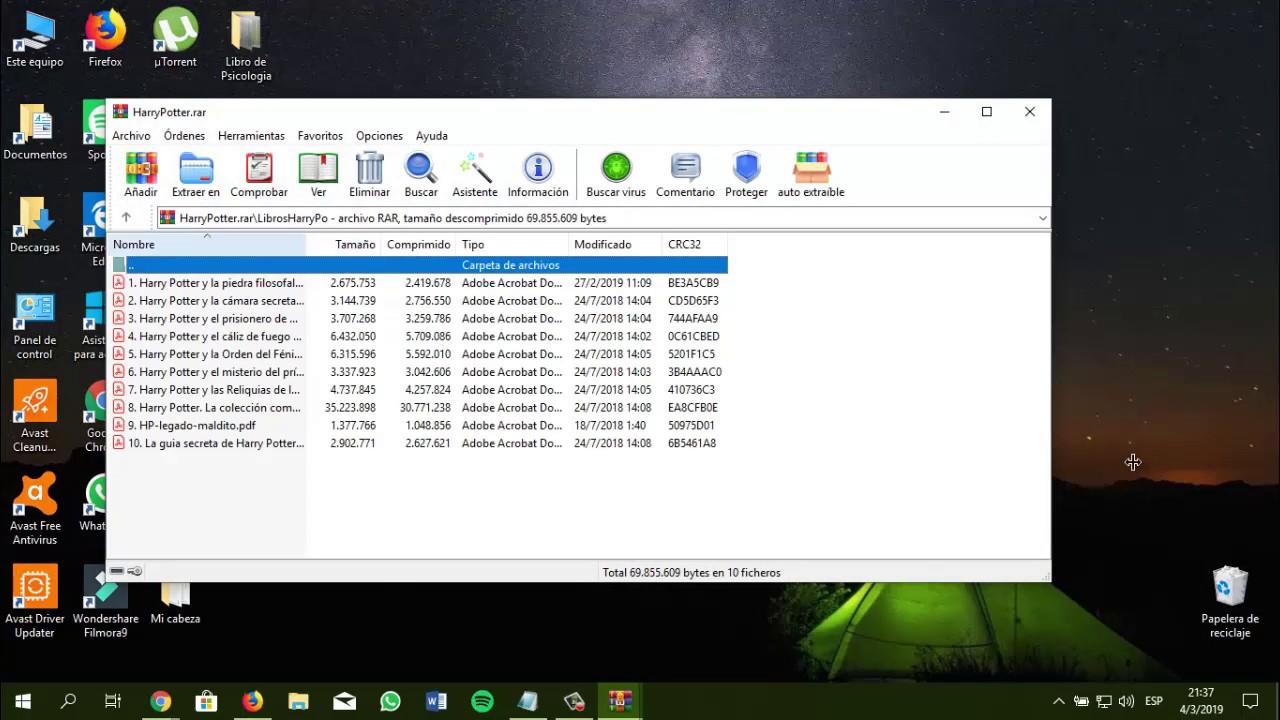Open the µTorrent desktop shortcut

(x=175, y=40)
